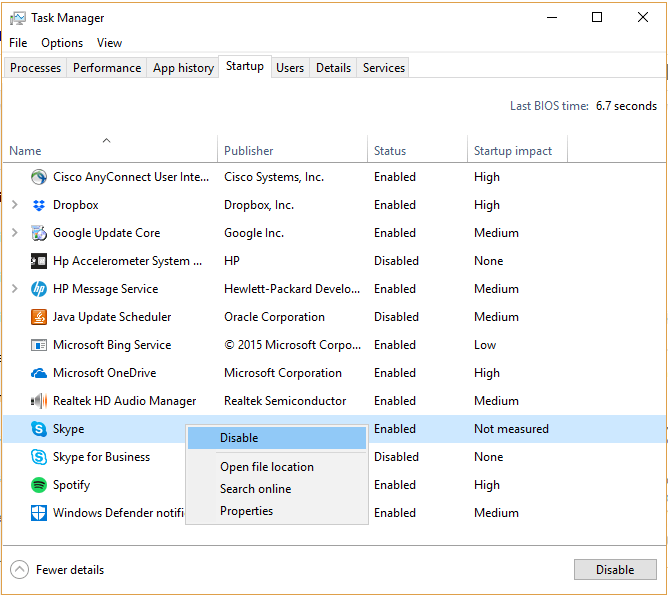Click the Dropbox logo icon
This screenshot has width=668, height=595.
pyautogui.click(x=39, y=205)
